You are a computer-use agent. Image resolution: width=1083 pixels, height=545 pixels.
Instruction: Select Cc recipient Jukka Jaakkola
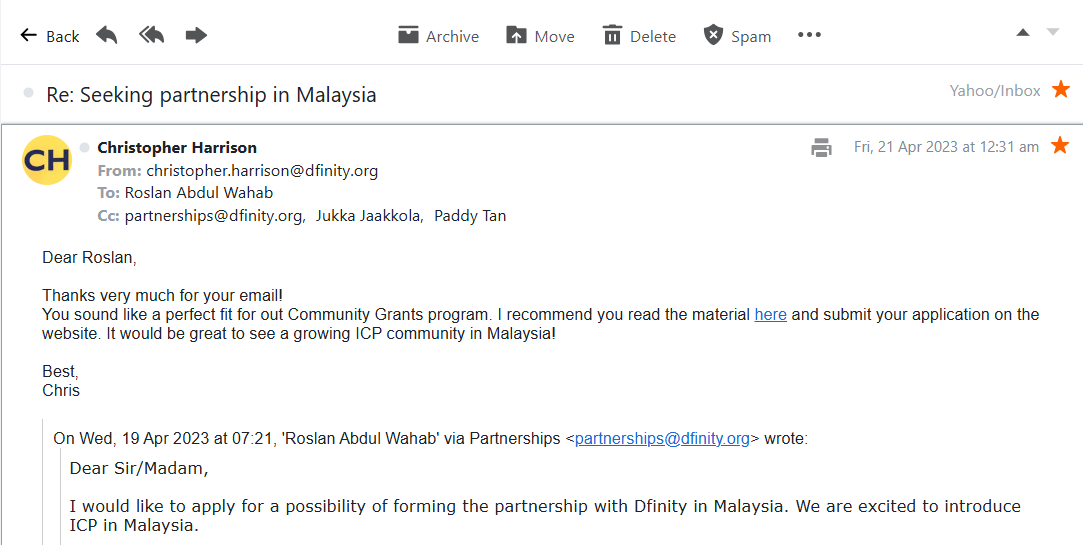(x=370, y=215)
